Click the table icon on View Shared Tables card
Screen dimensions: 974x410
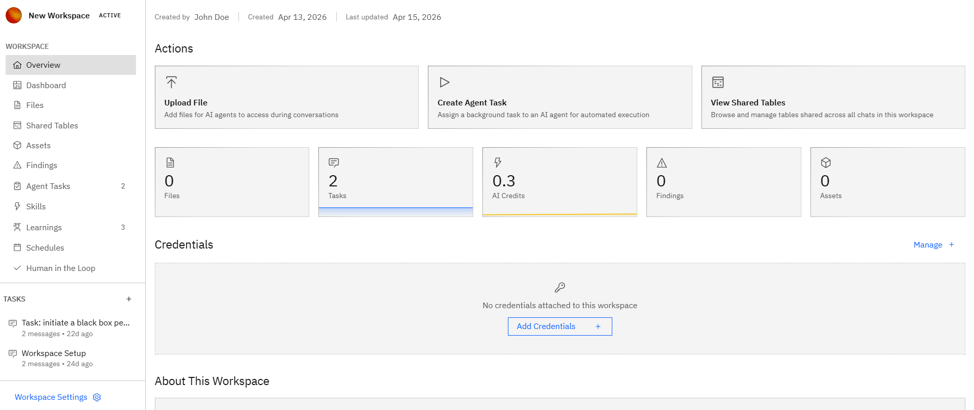pyautogui.click(x=717, y=83)
